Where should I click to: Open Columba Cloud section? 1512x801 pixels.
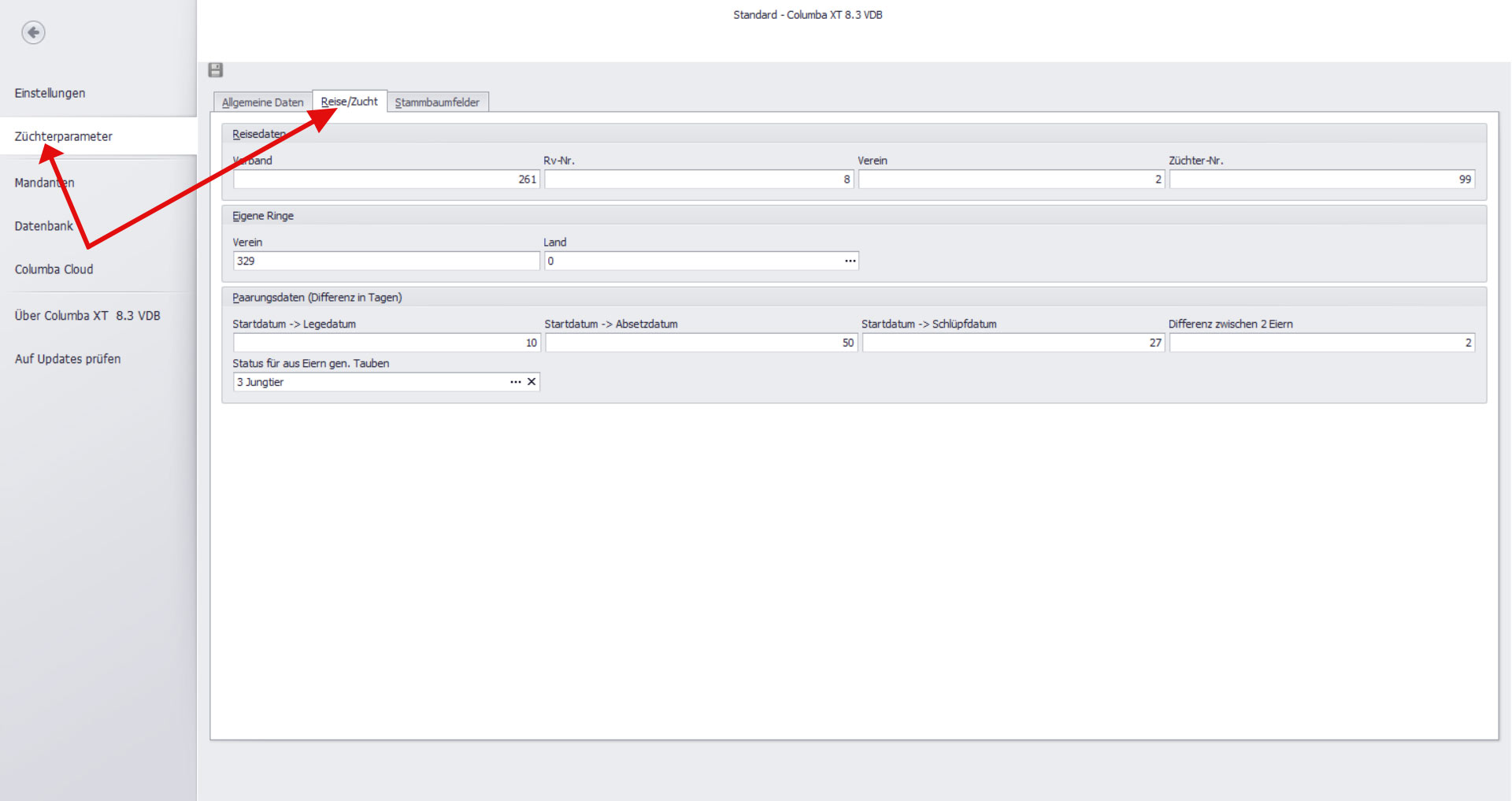[54, 269]
